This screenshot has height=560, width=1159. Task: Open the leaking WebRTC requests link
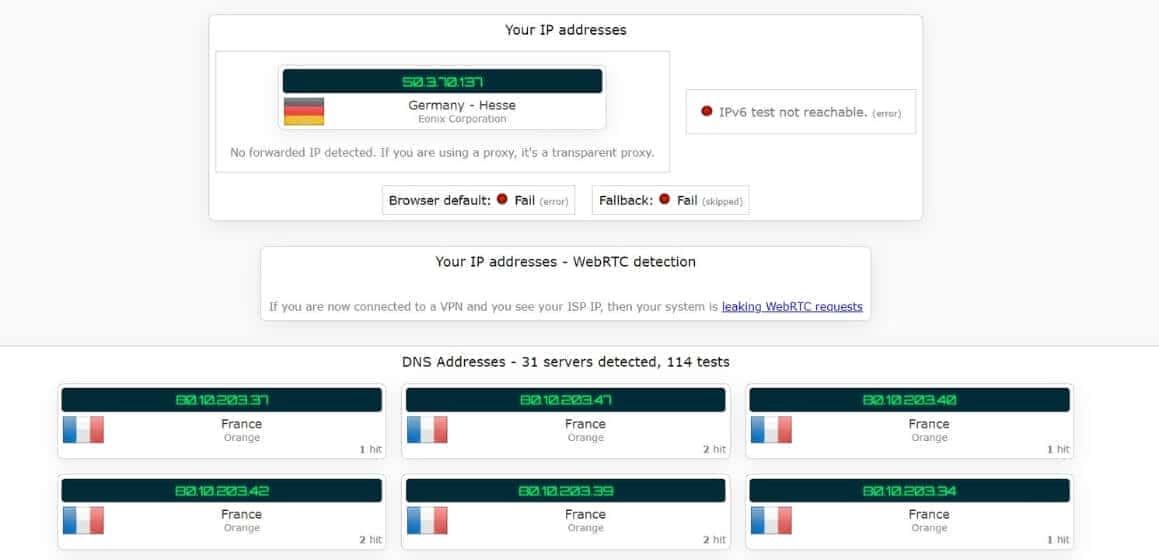792,307
